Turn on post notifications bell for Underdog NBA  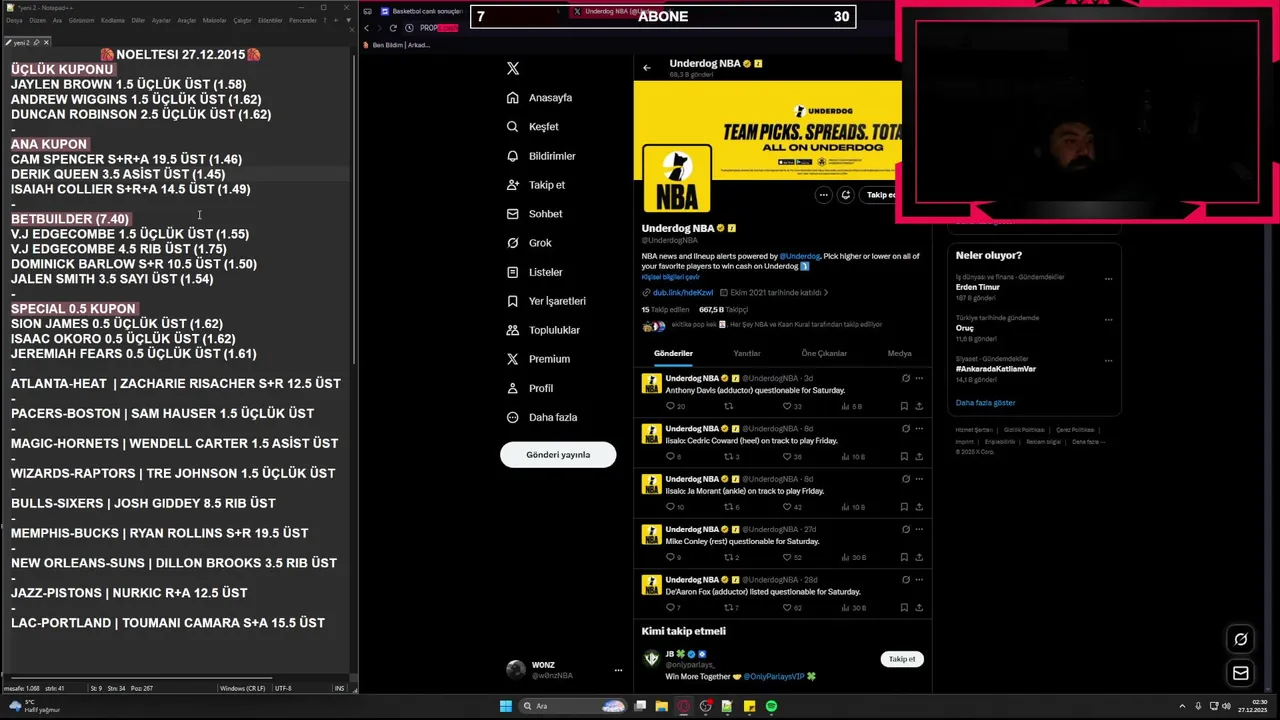(x=846, y=195)
